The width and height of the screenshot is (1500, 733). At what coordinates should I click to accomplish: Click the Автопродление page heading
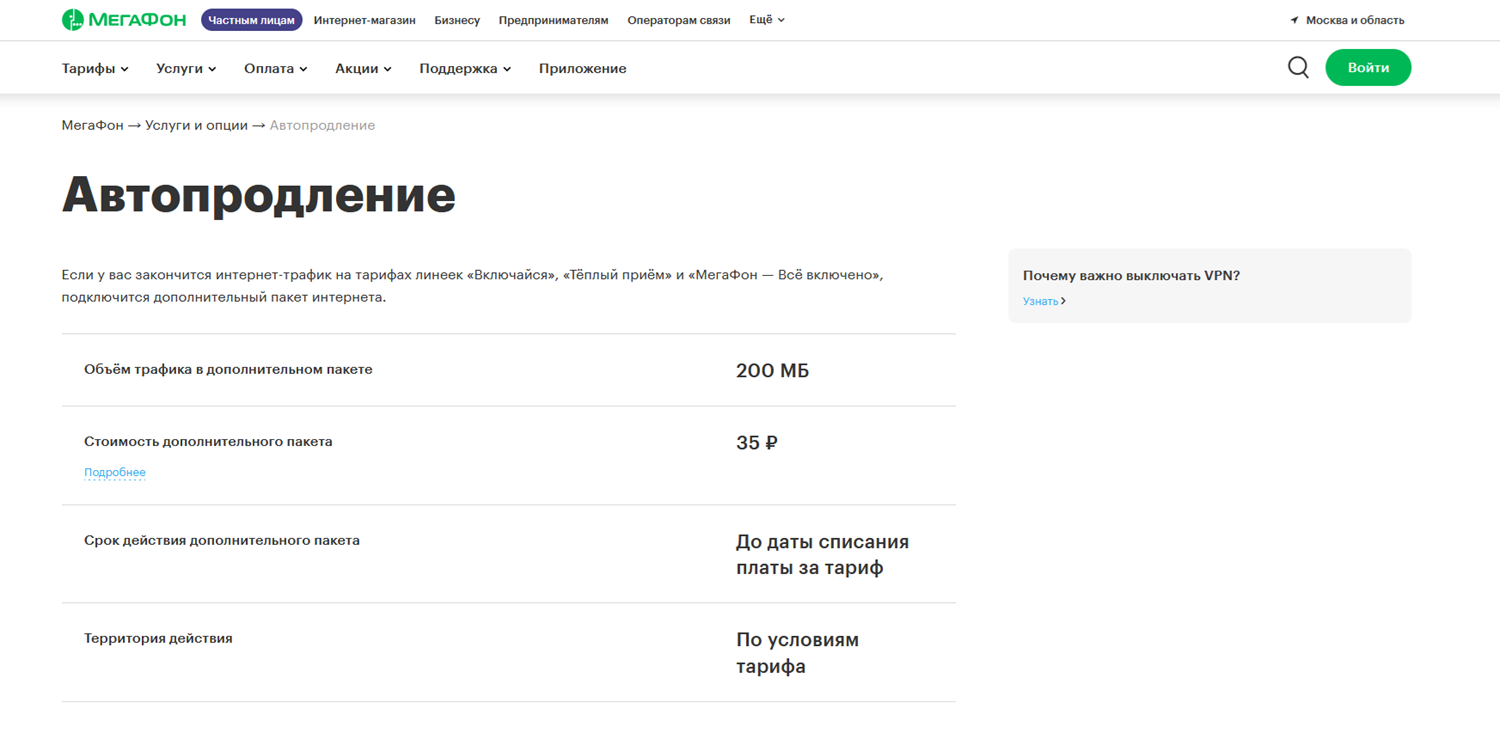click(259, 194)
